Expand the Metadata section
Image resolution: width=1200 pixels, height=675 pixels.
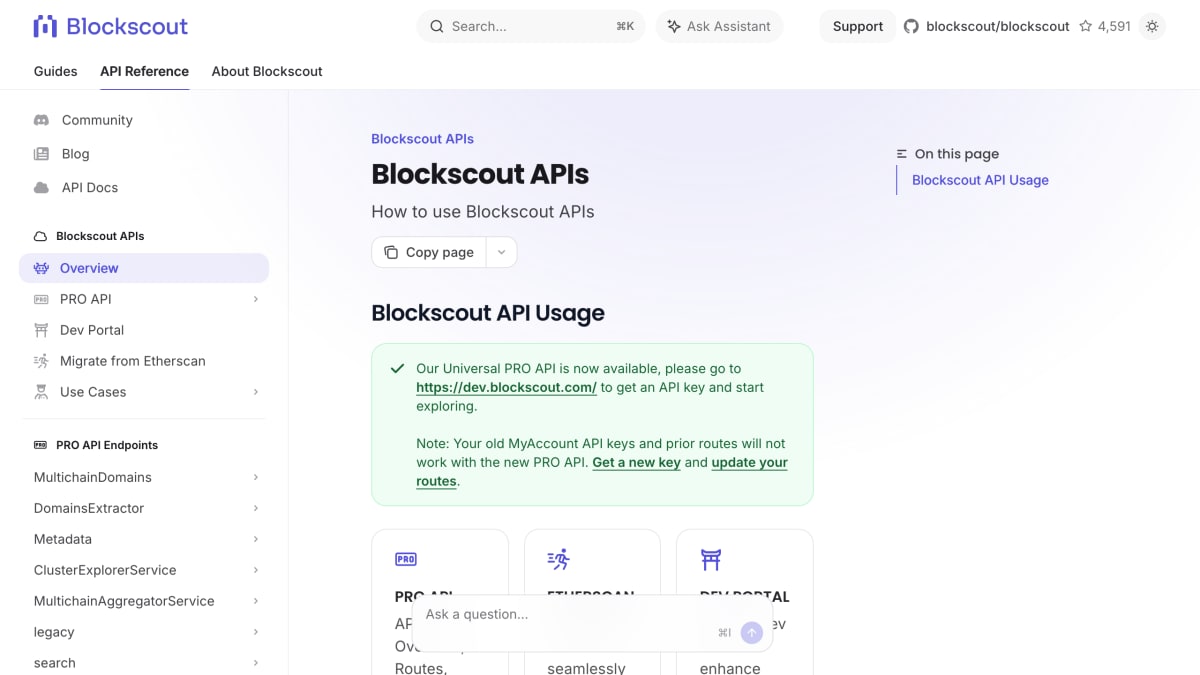coord(144,539)
